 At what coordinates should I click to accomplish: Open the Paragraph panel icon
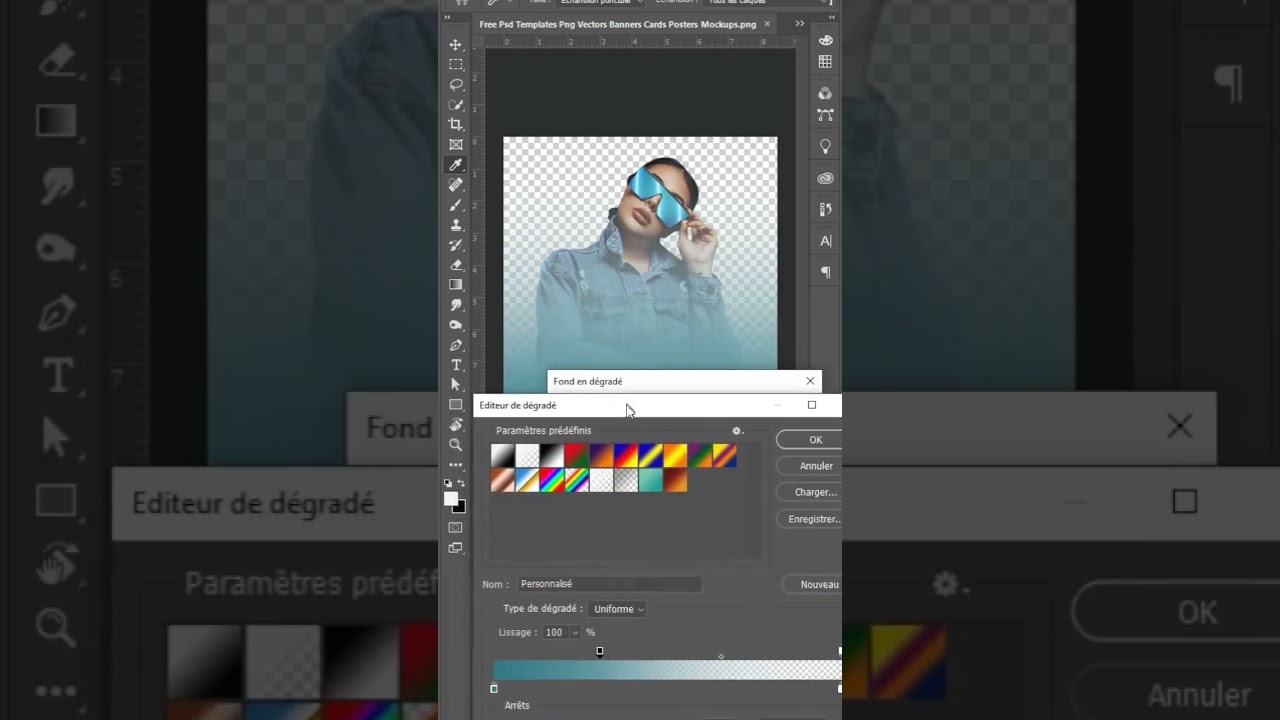825,272
